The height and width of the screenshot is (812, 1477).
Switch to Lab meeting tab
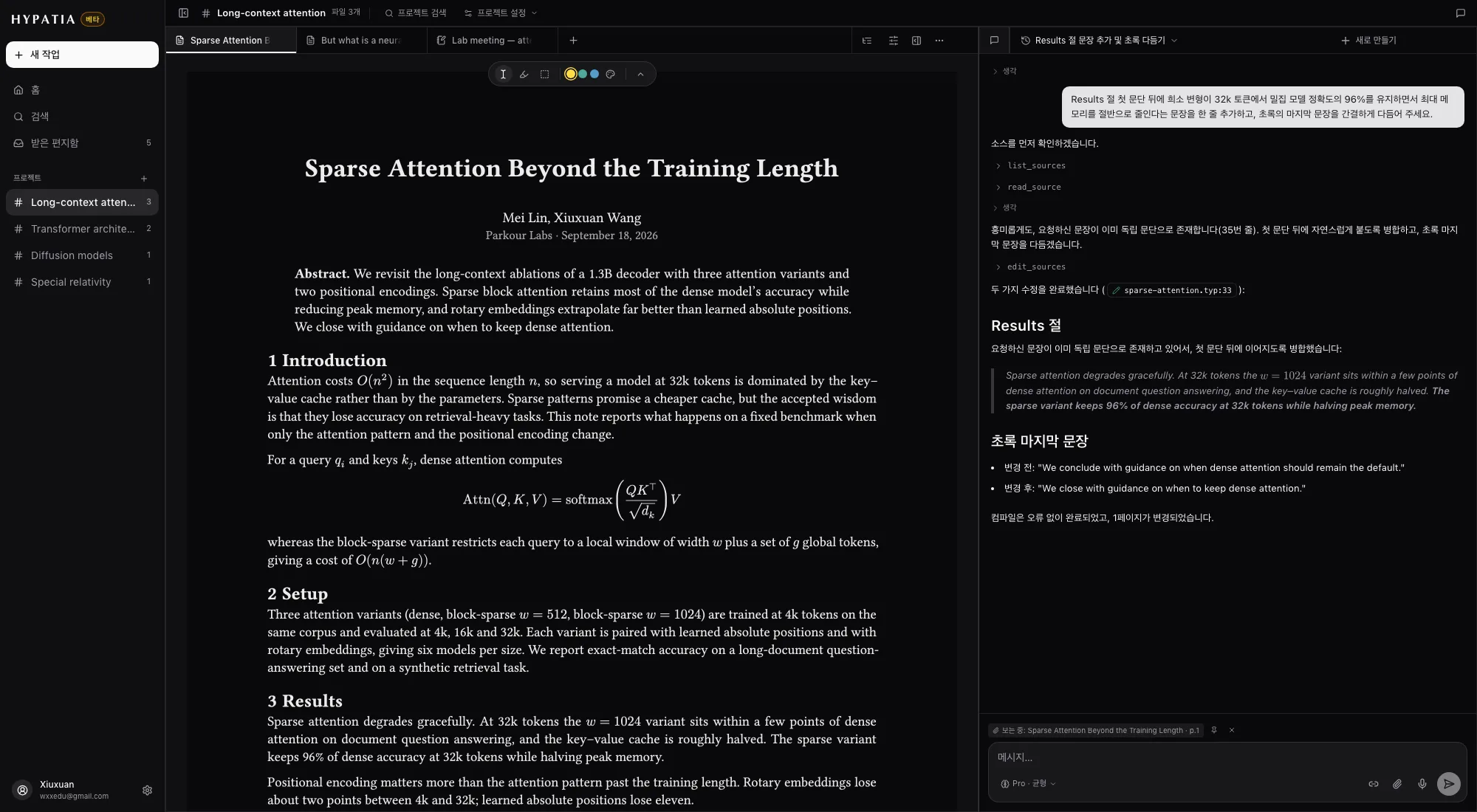(x=492, y=41)
